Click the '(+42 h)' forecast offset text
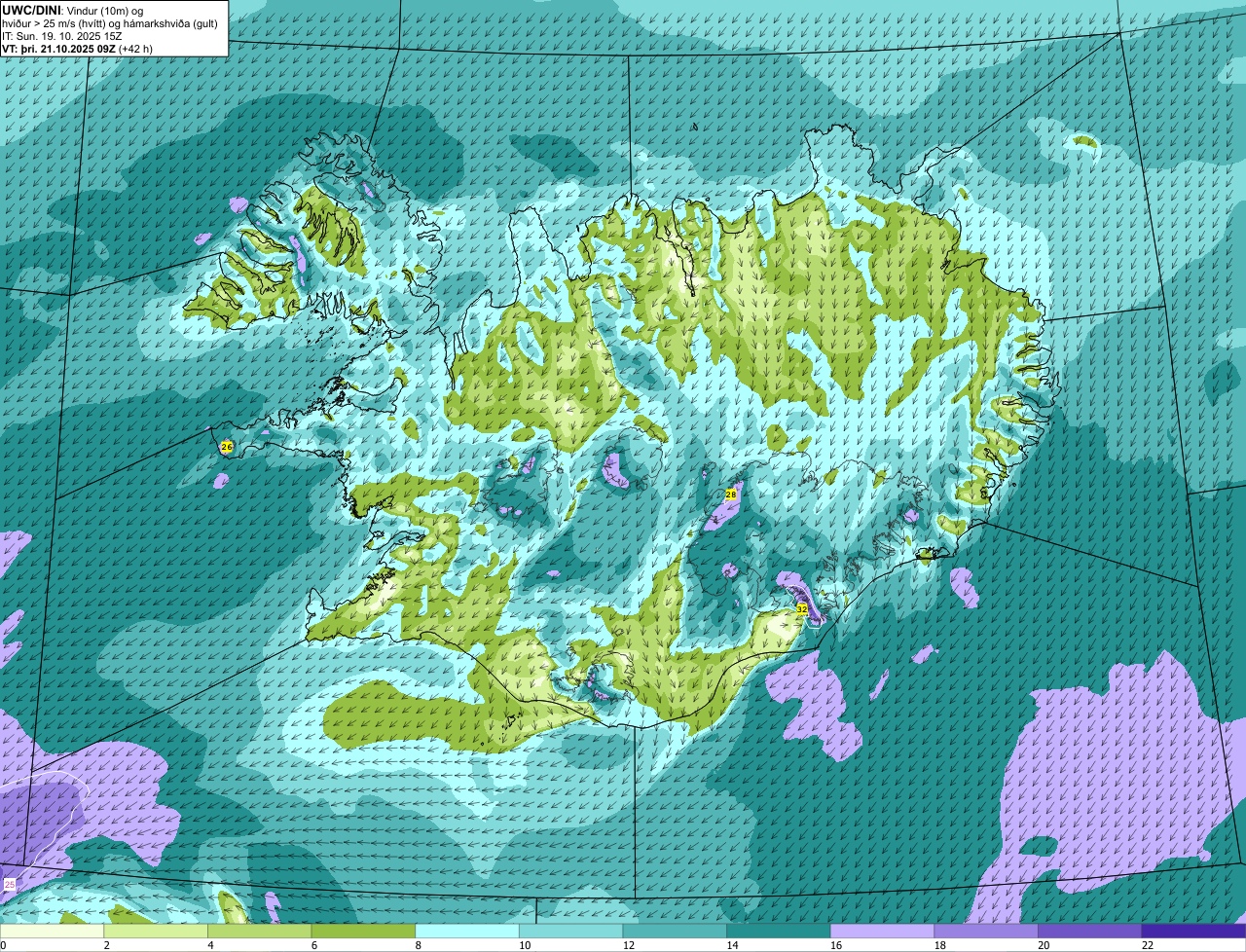 (135, 49)
